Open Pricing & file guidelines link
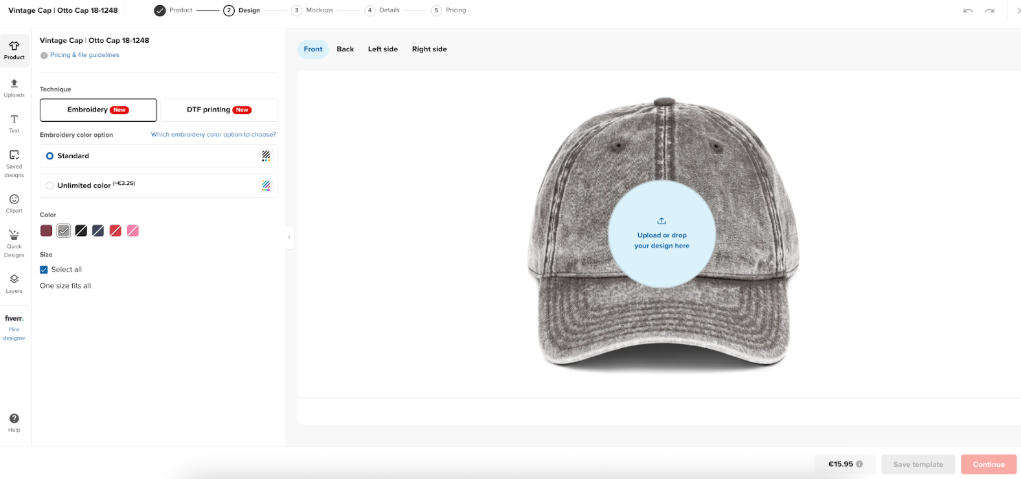Viewport: 1021px width, 479px height. [84, 55]
